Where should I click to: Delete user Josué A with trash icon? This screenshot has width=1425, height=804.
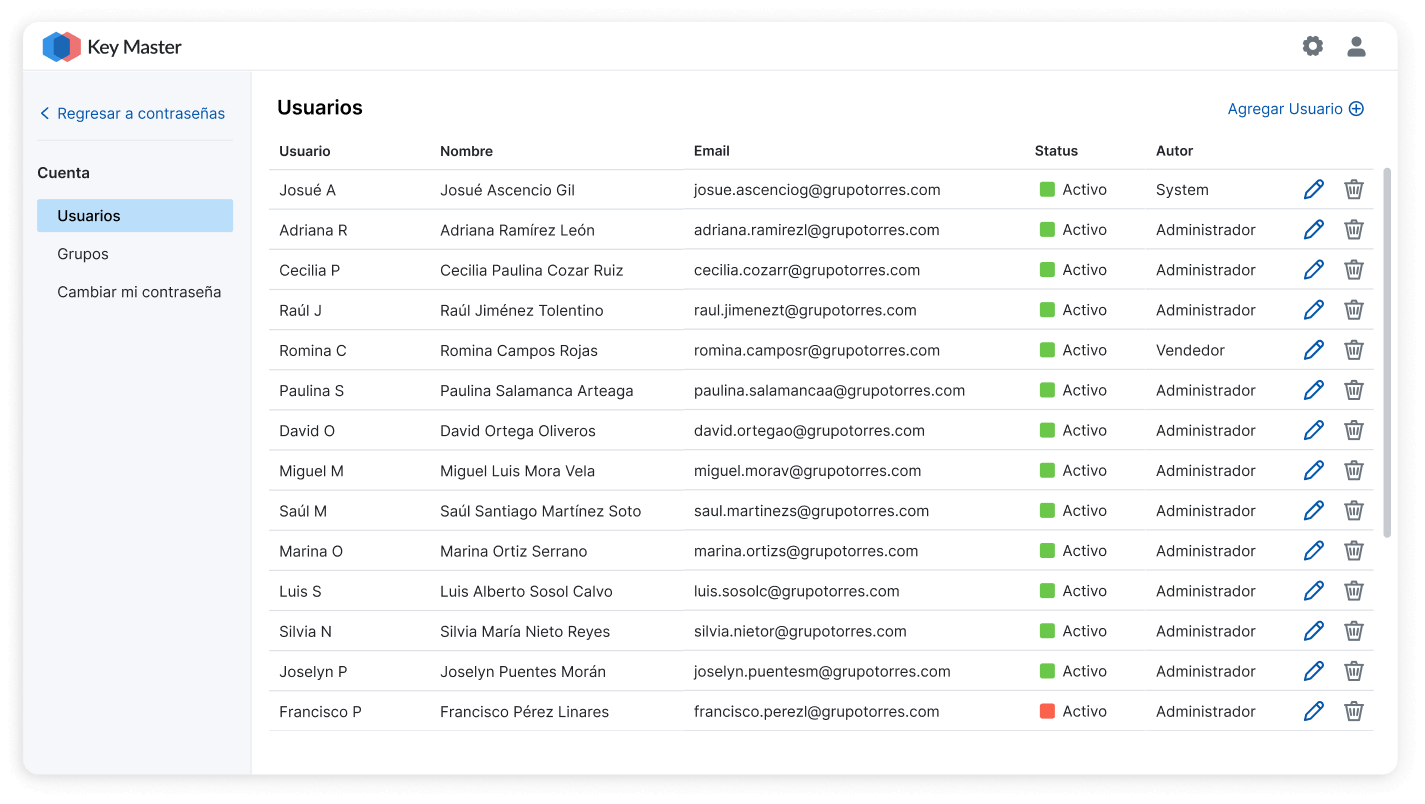tap(1354, 190)
